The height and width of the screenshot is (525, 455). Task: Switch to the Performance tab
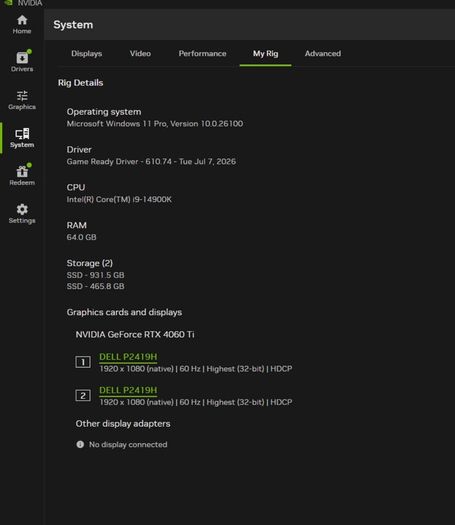202,54
